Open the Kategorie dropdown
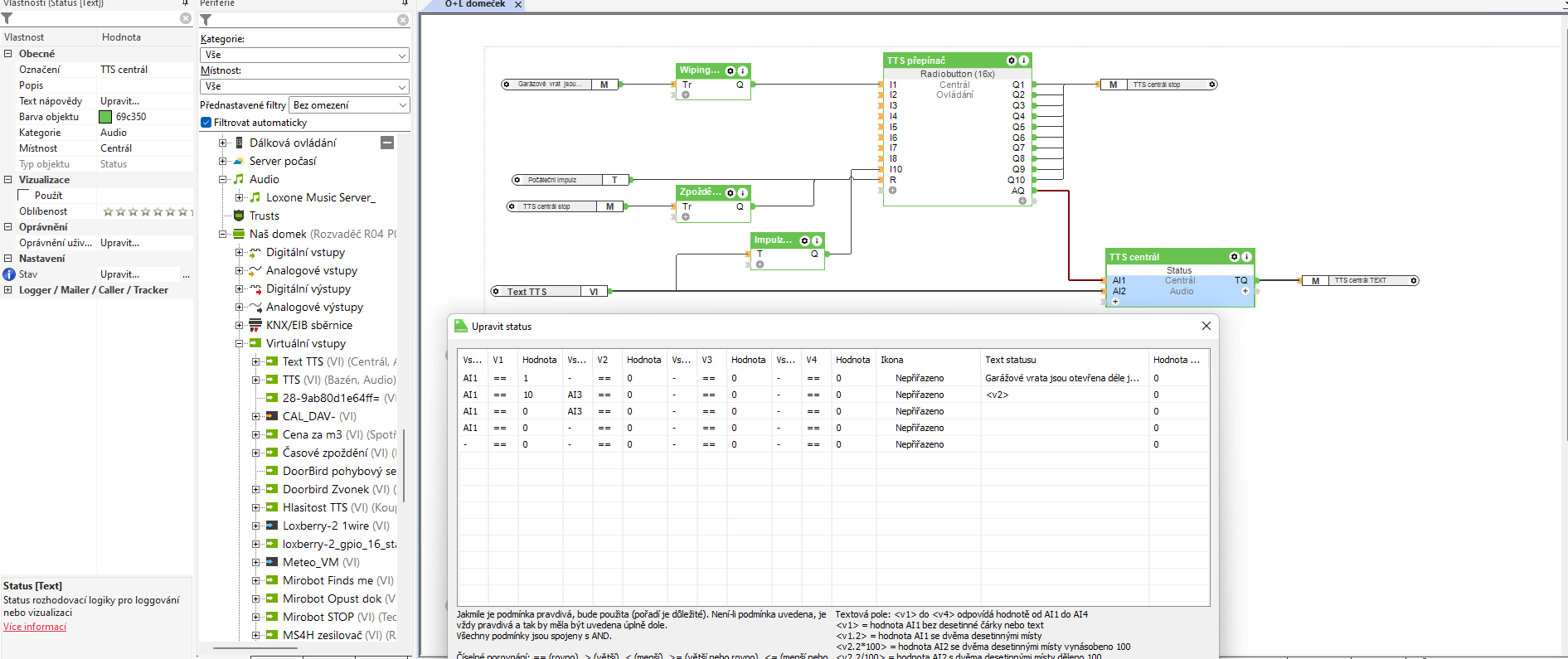The height and width of the screenshot is (659, 1568). click(x=305, y=55)
